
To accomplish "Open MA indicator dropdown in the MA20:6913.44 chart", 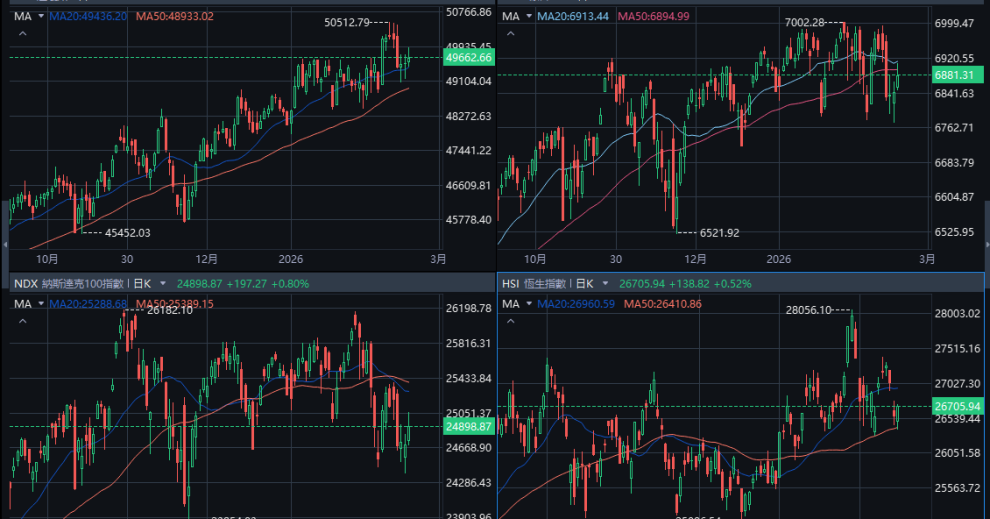I will pyautogui.click(x=528, y=17).
